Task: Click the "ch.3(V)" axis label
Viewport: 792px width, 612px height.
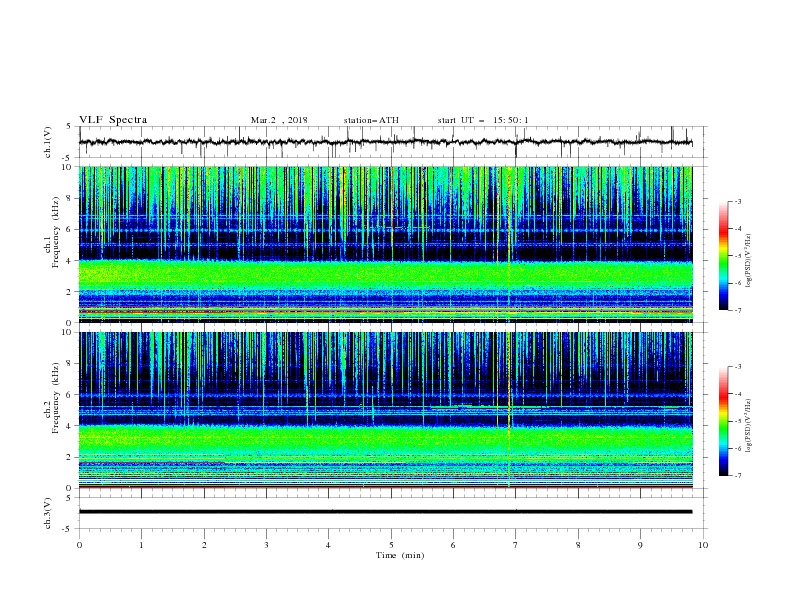Action: pyautogui.click(x=48, y=513)
